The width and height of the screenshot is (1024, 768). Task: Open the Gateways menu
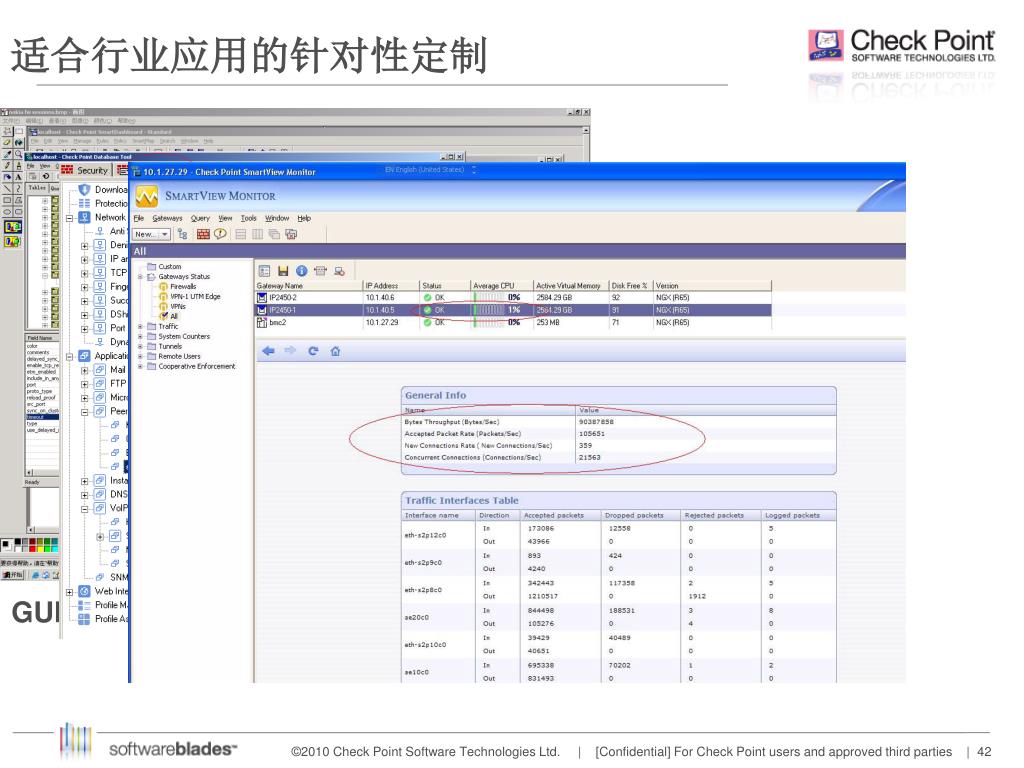(x=167, y=218)
